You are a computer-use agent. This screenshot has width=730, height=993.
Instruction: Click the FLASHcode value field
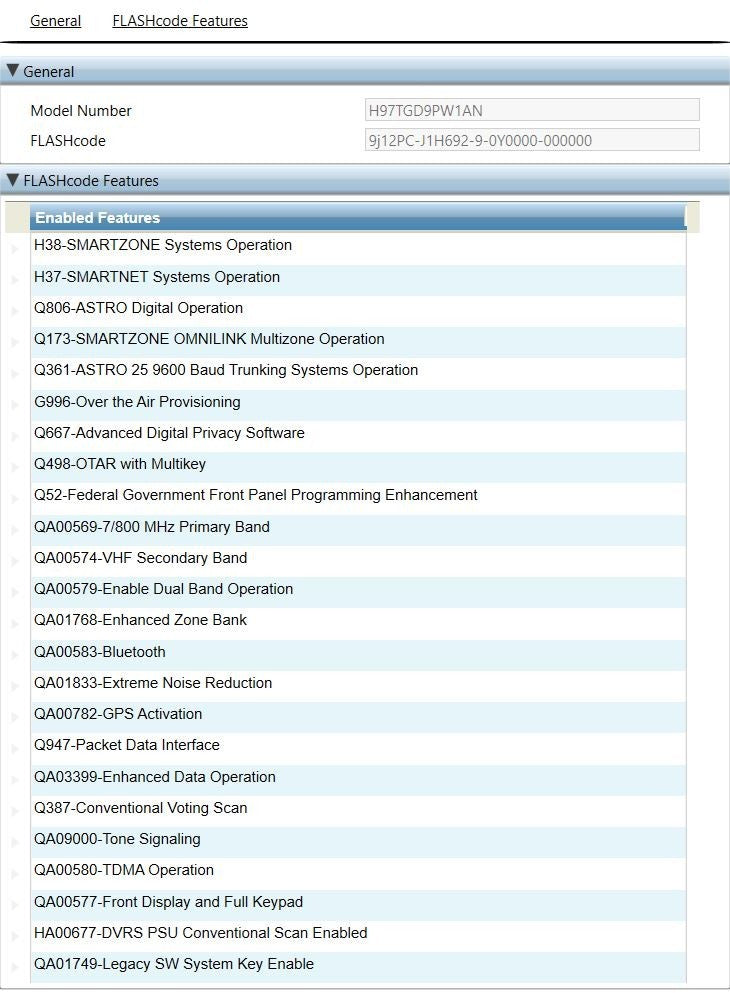click(532, 140)
